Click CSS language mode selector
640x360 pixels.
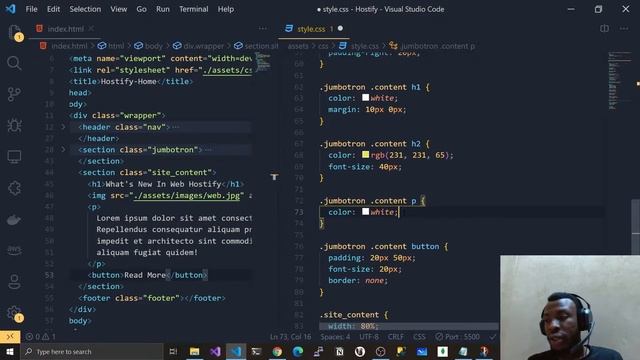pyautogui.click(x=419, y=337)
